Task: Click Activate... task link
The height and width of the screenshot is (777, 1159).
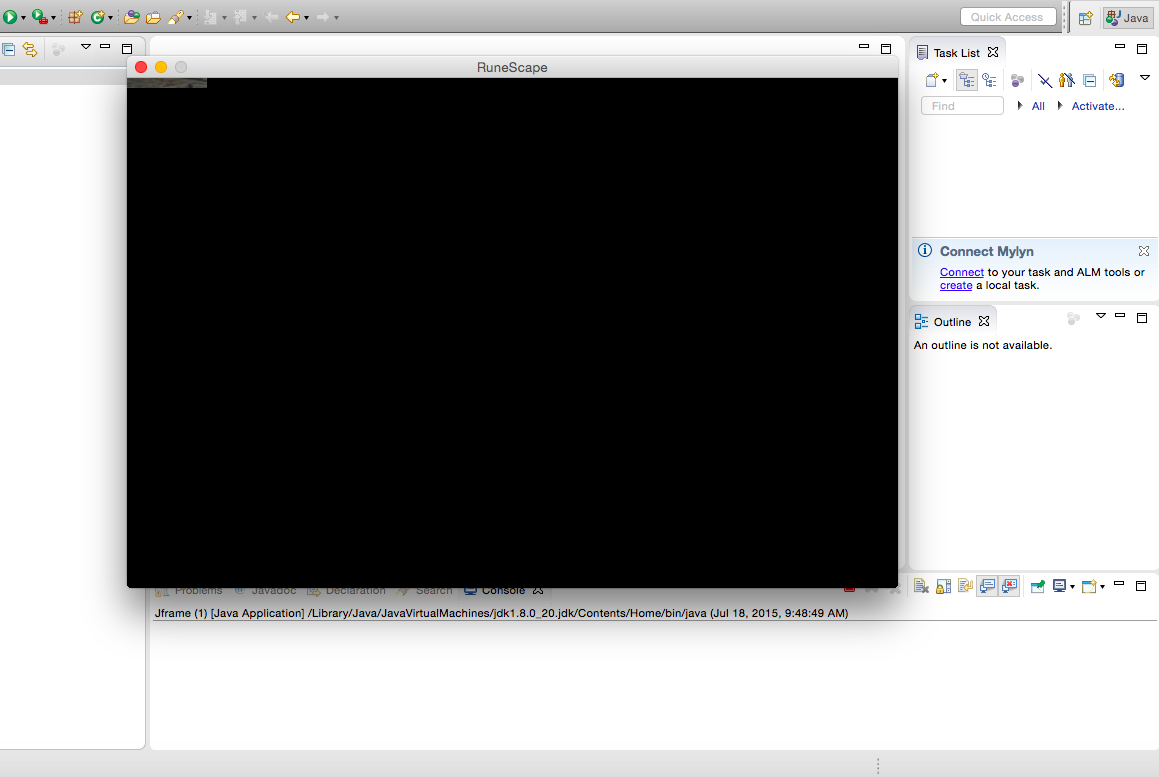Action: 1098,106
